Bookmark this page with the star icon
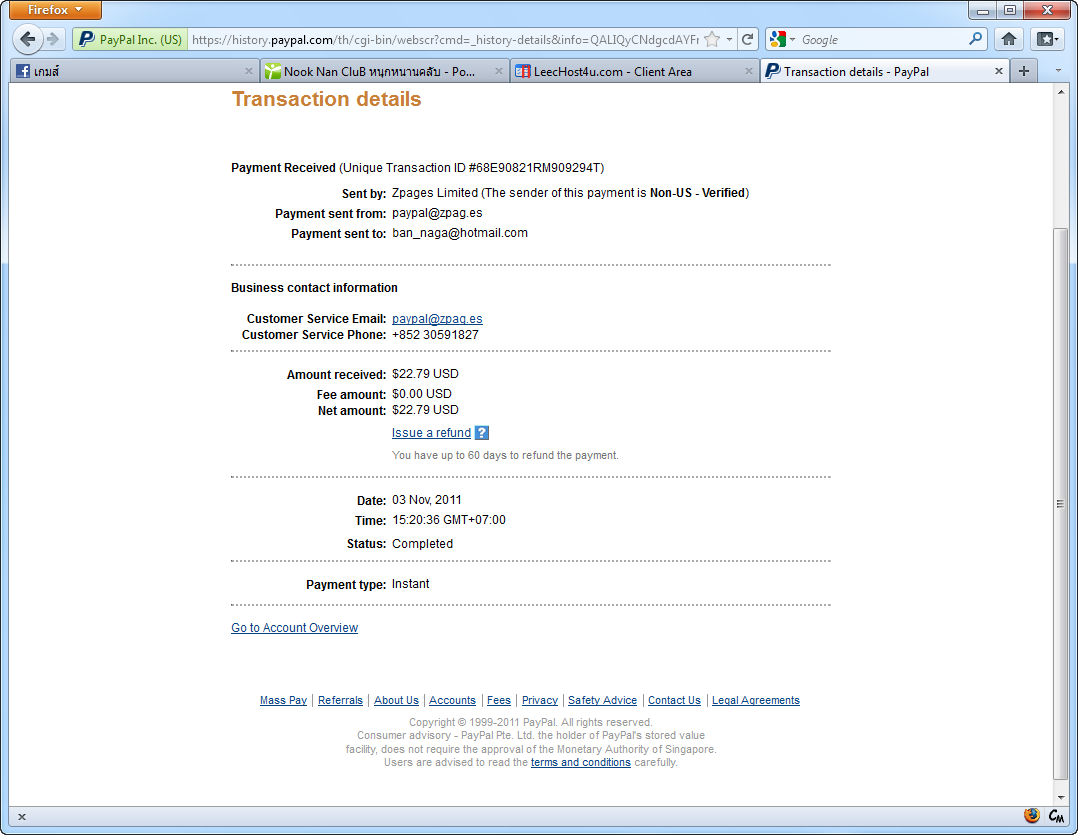The width and height of the screenshot is (1078, 835). tap(712, 40)
